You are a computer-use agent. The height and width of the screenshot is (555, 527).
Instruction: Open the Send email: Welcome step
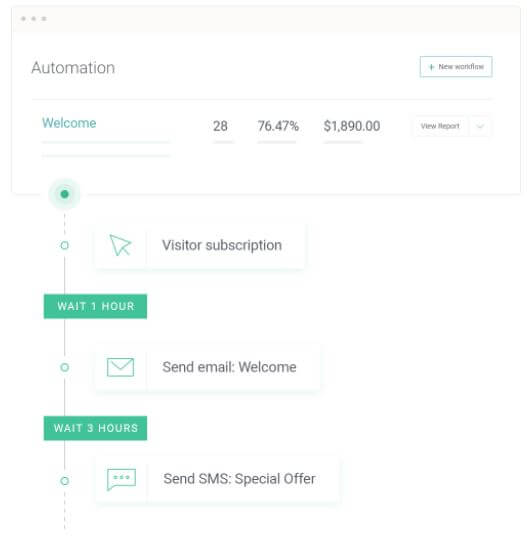coord(208,367)
